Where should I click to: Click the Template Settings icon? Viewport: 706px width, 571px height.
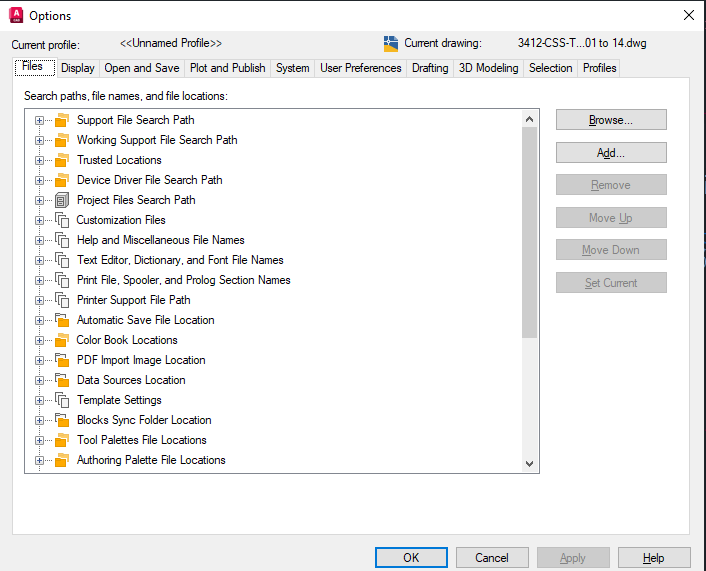pos(62,400)
